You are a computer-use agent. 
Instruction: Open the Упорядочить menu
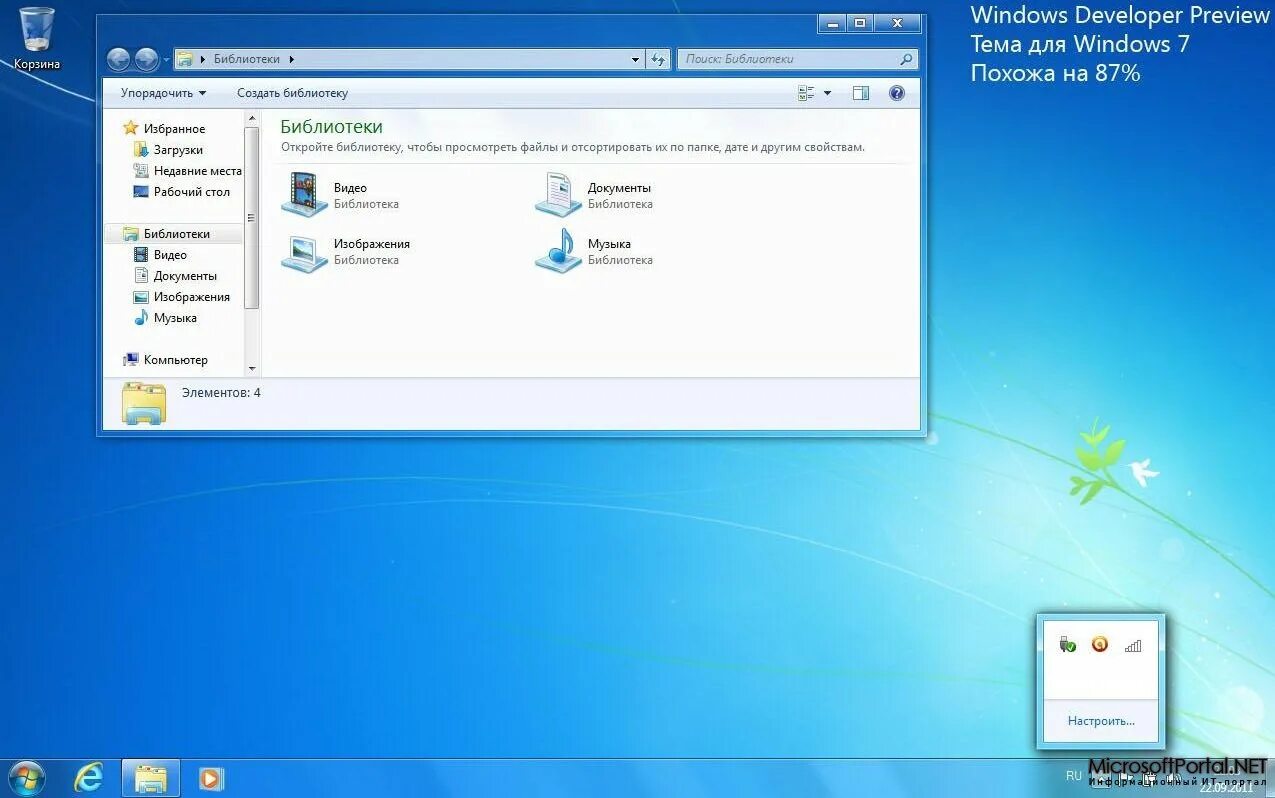pos(163,93)
